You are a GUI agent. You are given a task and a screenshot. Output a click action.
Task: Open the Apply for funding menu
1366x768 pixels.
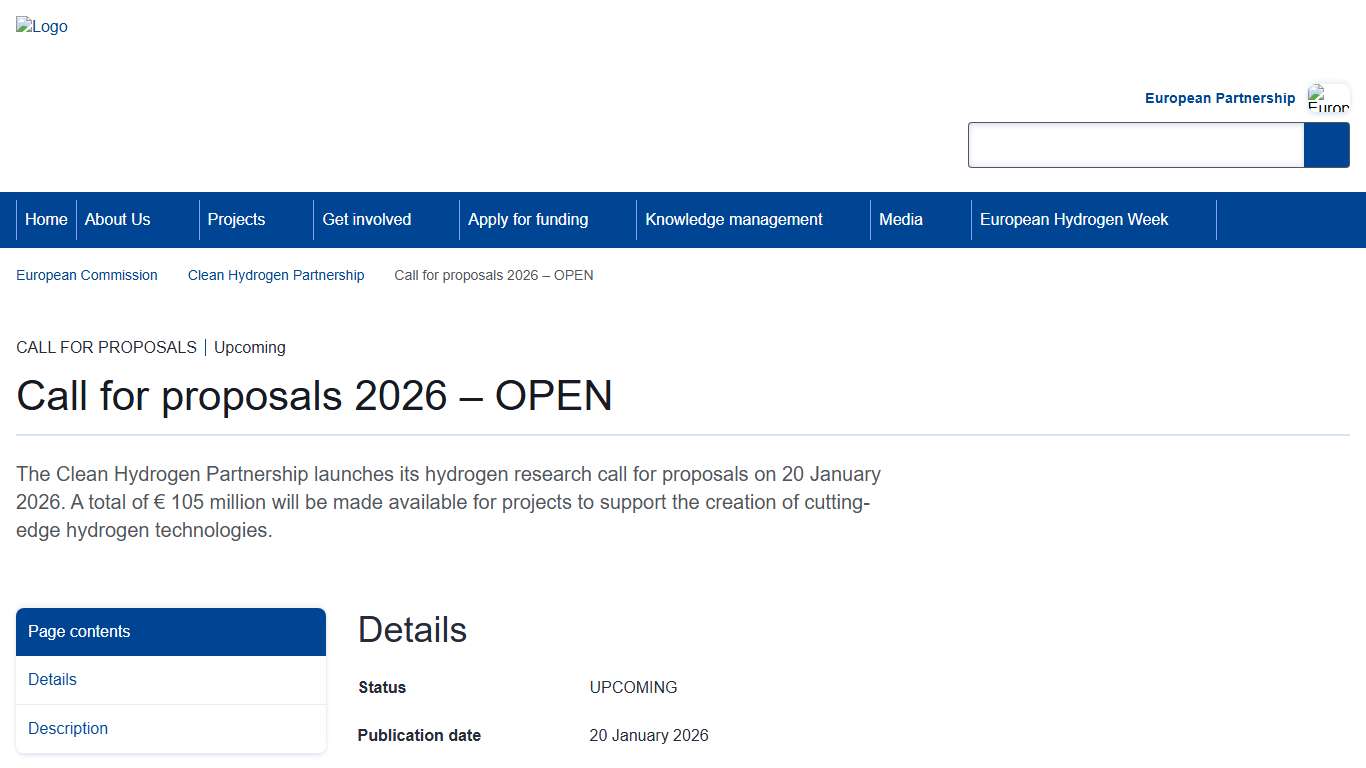point(528,219)
